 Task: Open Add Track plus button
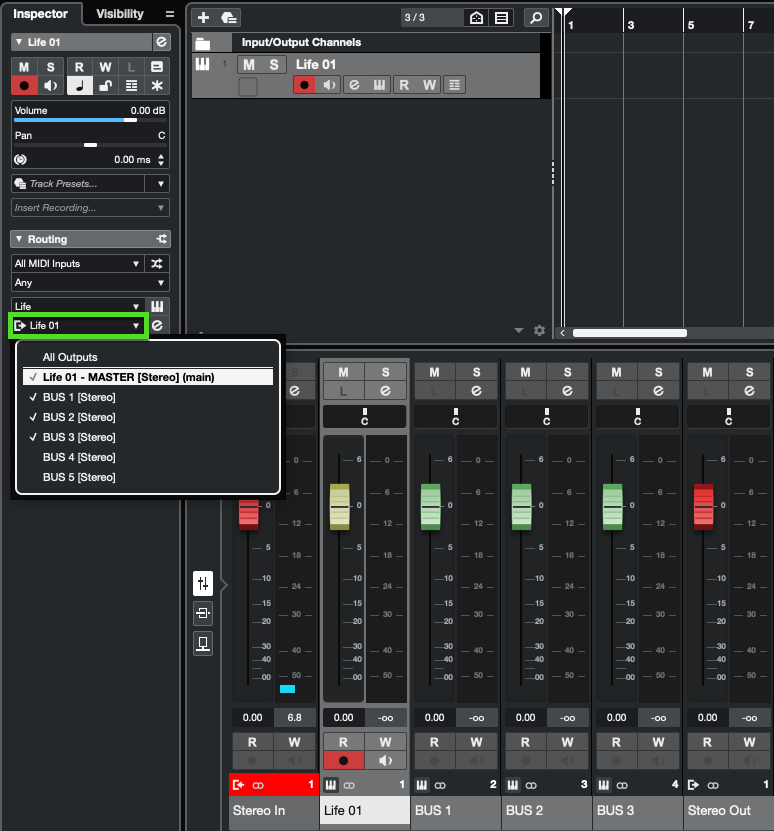tap(203, 17)
